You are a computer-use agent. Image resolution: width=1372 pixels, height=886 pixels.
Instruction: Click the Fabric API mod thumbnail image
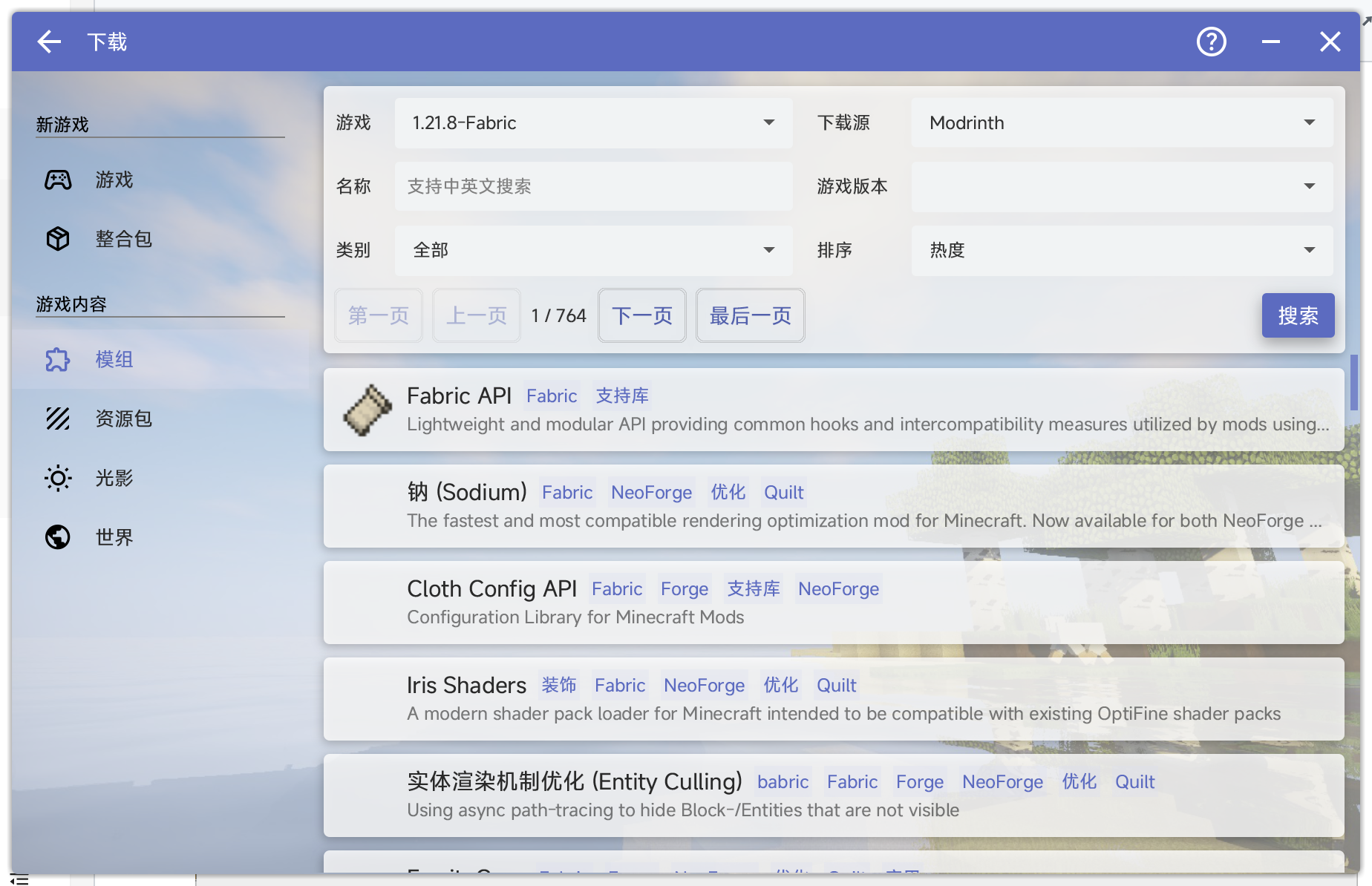click(368, 409)
